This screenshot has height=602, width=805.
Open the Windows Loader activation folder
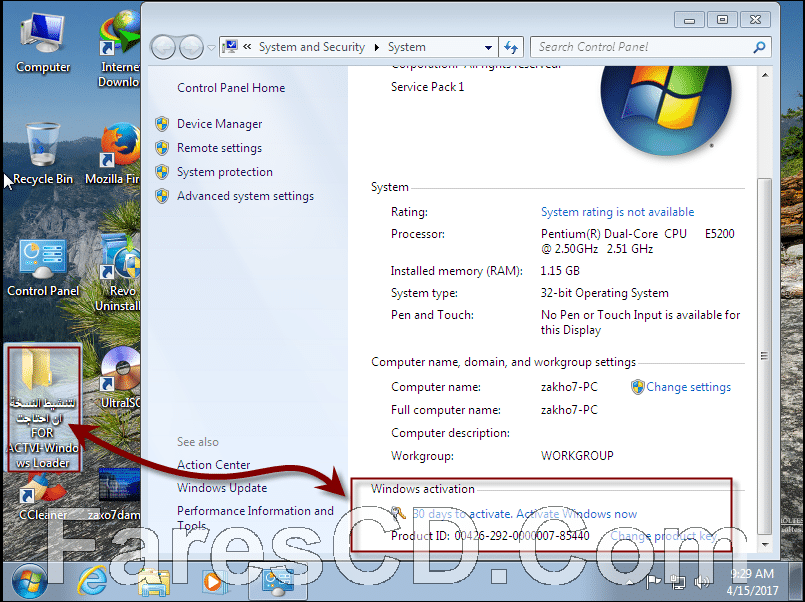coord(43,409)
